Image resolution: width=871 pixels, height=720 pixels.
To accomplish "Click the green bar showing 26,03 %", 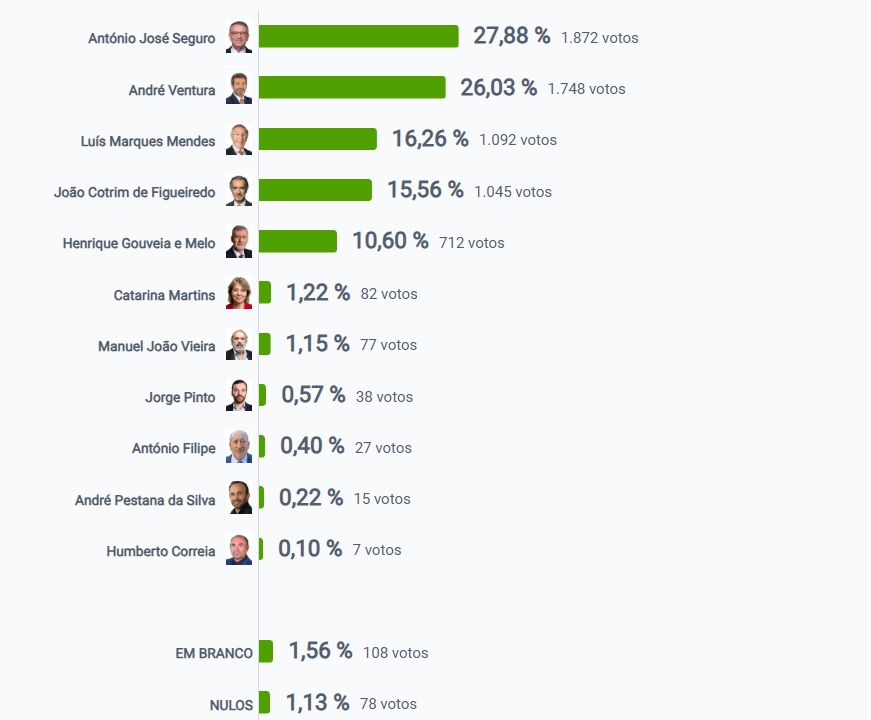I will [352, 88].
